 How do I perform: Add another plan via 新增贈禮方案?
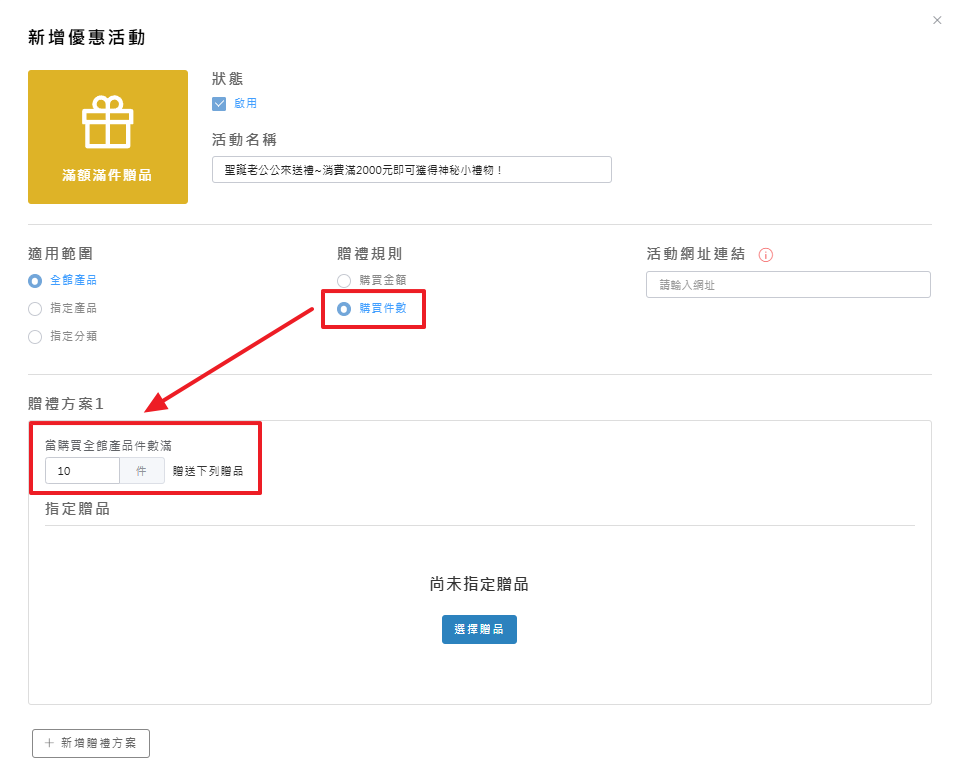click(91, 743)
